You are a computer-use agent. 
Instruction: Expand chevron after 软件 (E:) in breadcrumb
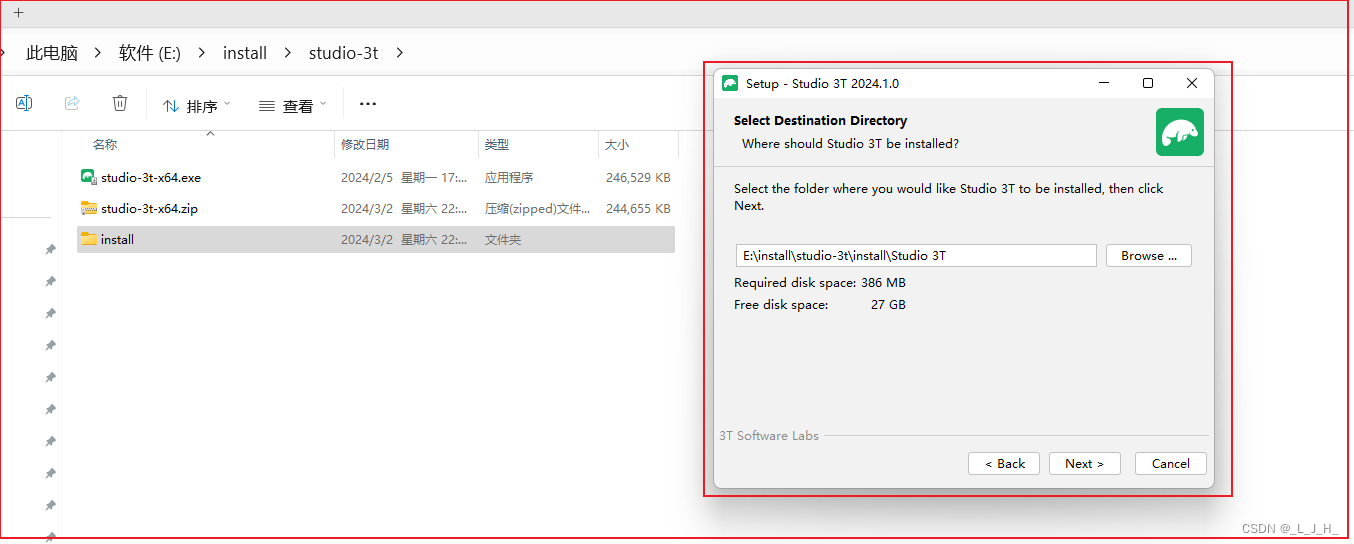point(202,53)
